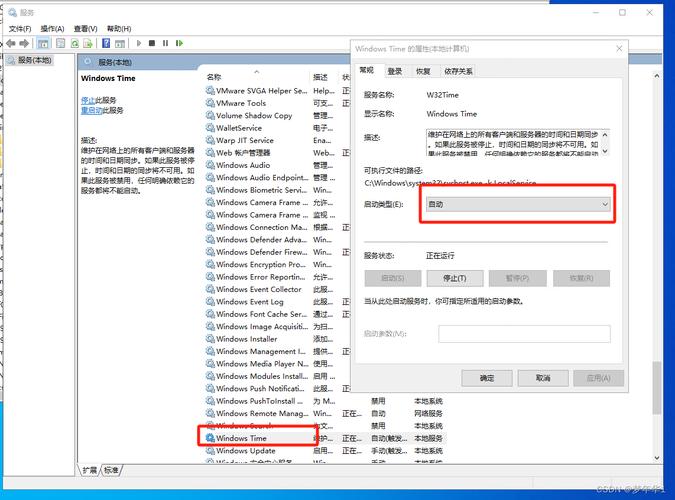The width and height of the screenshot is (675, 500).
Task: Click the 停止(T) button in the dialog
Action: click(455, 278)
